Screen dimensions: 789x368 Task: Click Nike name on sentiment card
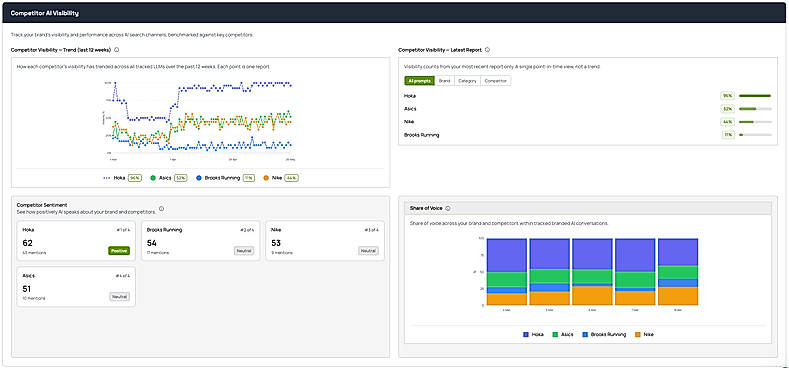276,230
